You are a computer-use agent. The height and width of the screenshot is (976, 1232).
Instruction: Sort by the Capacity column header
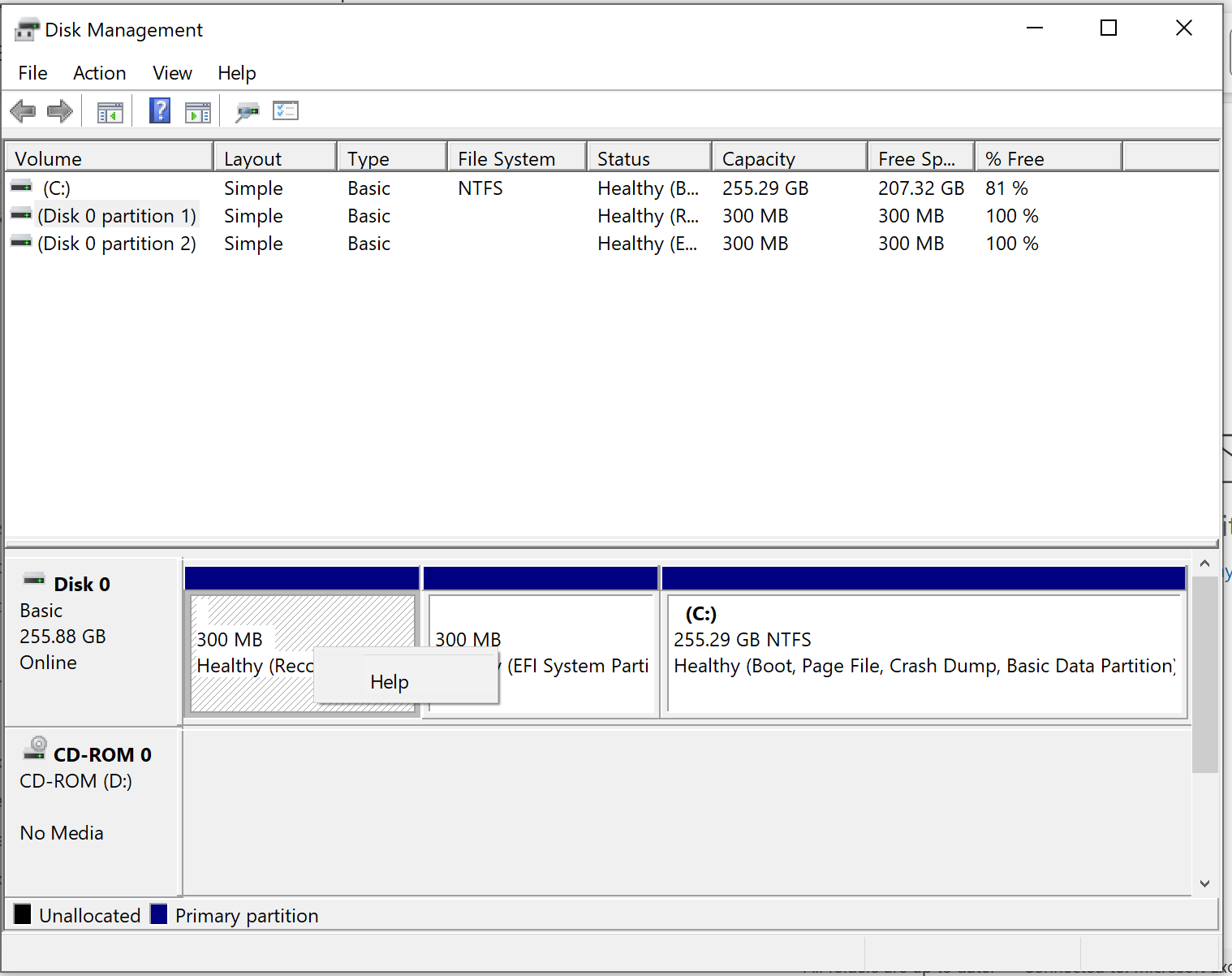[x=790, y=158]
